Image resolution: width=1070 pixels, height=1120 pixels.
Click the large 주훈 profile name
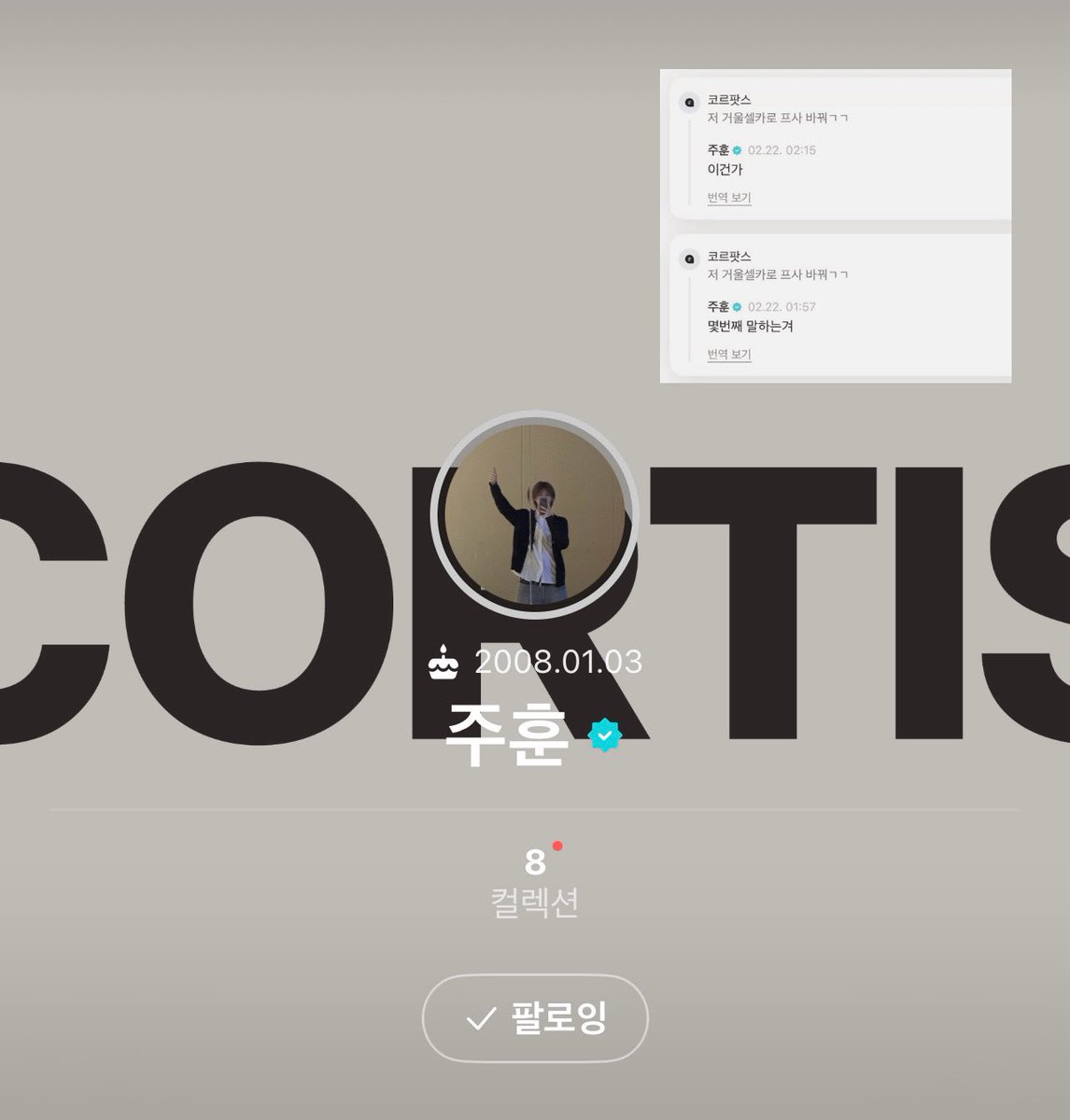tap(507, 735)
